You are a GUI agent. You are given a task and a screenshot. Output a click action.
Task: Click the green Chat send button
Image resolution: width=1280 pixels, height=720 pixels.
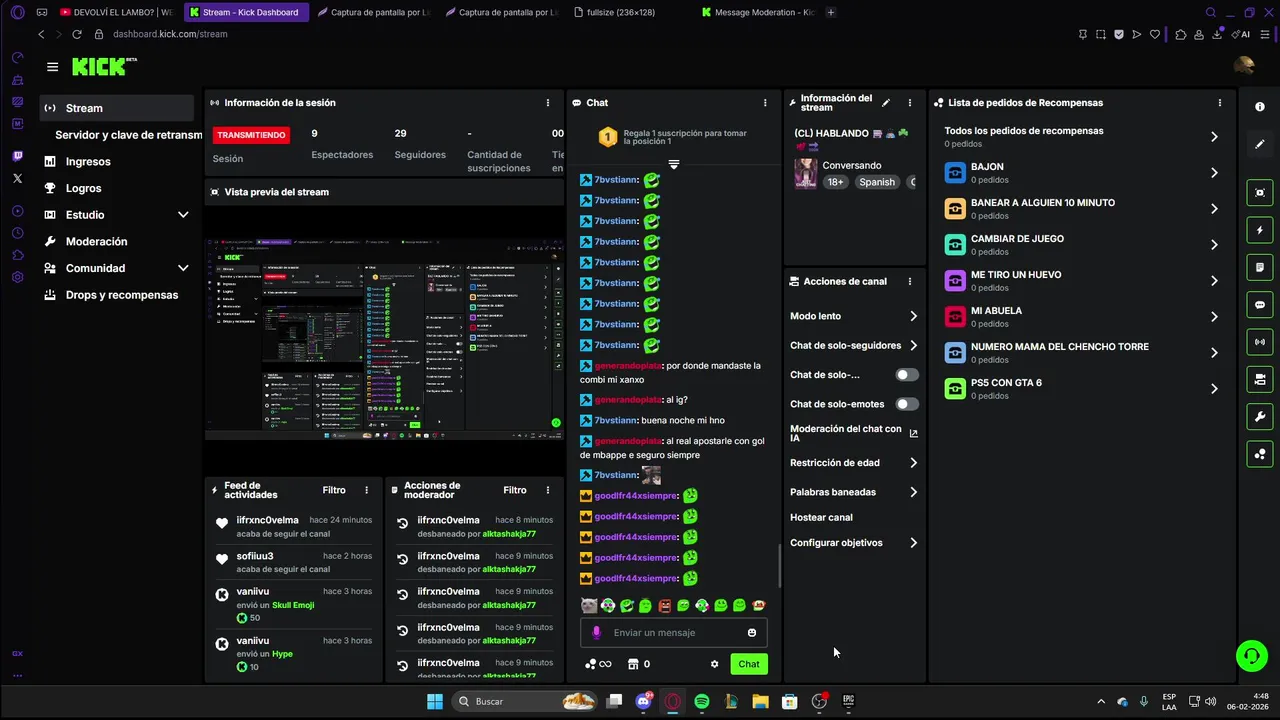(x=749, y=664)
